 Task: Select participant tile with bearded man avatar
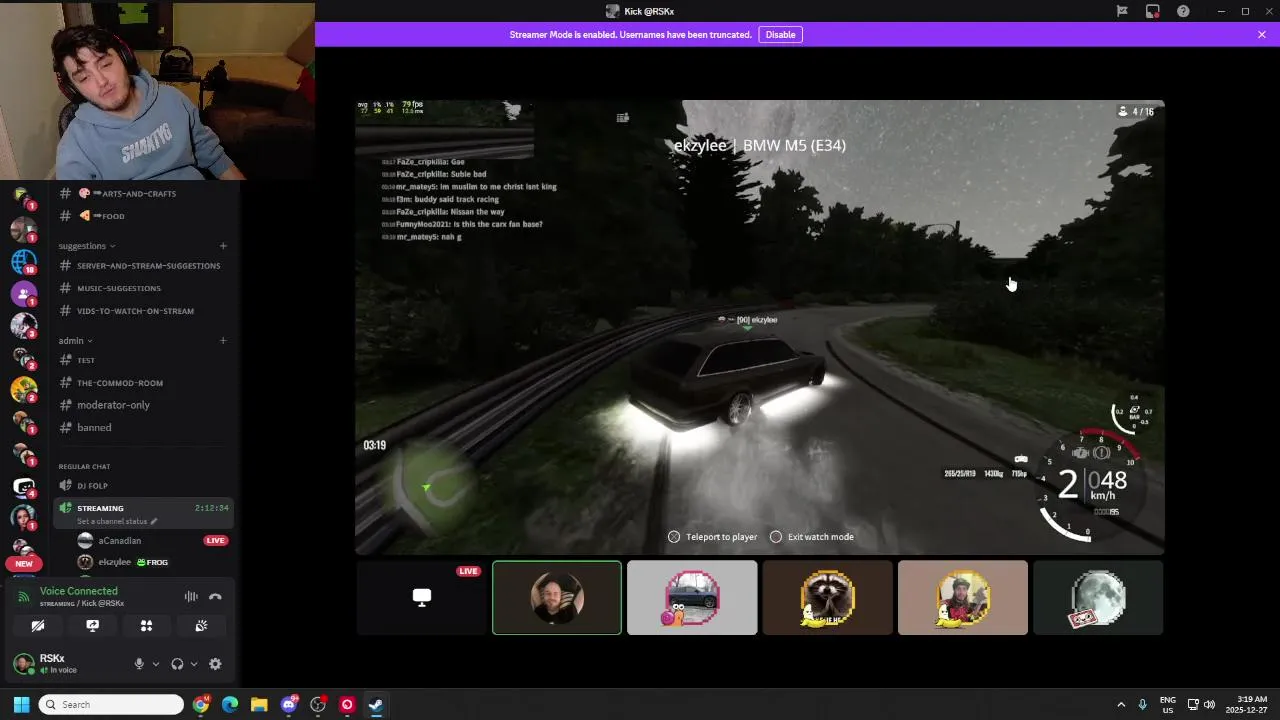[x=557, y=598]
